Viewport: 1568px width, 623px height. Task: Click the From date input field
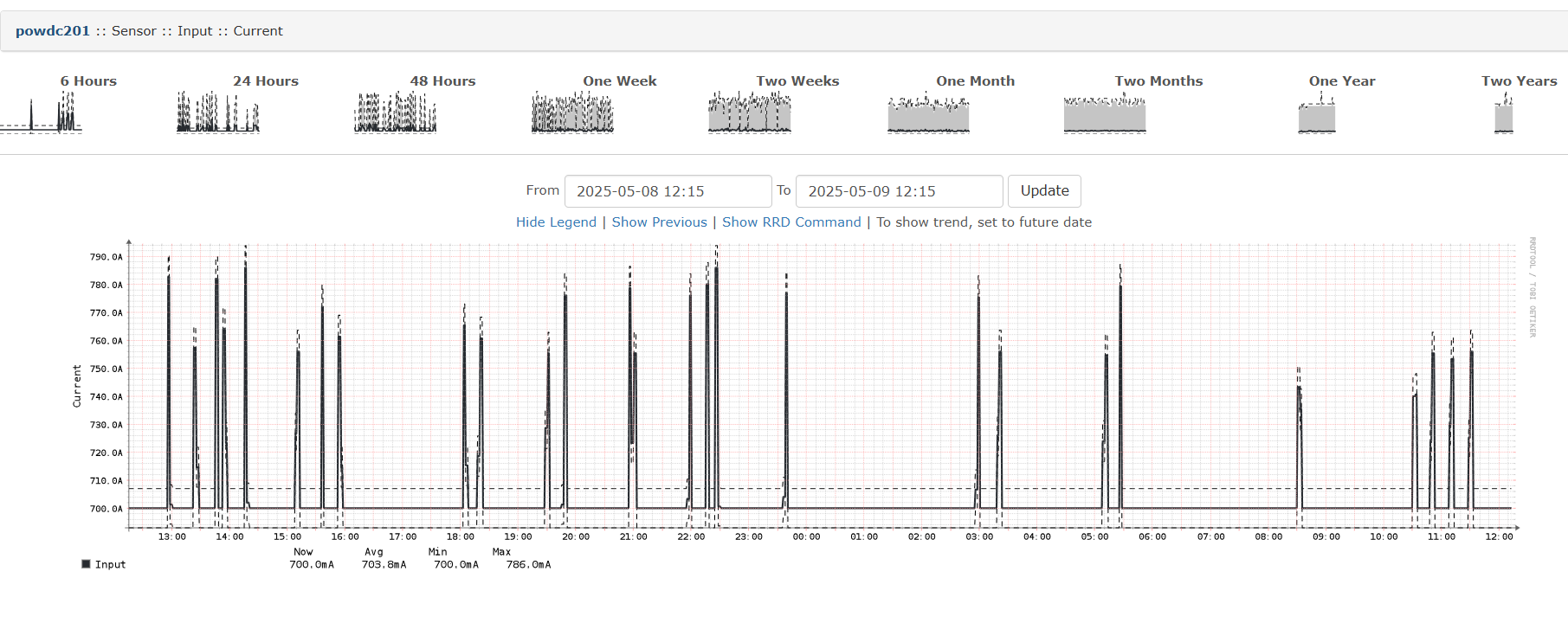(x=668, y=191)
